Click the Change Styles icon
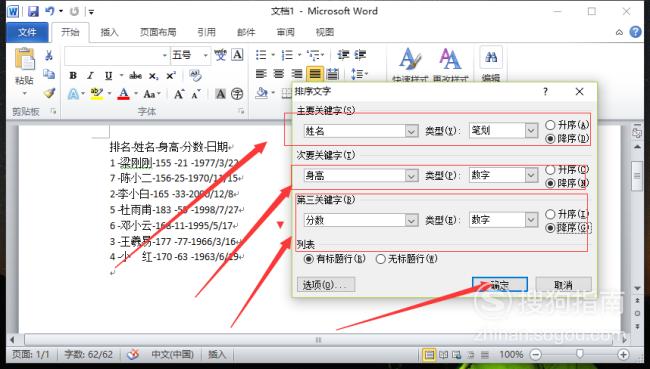This screenshot has height=369, width=650. point(450,59)
